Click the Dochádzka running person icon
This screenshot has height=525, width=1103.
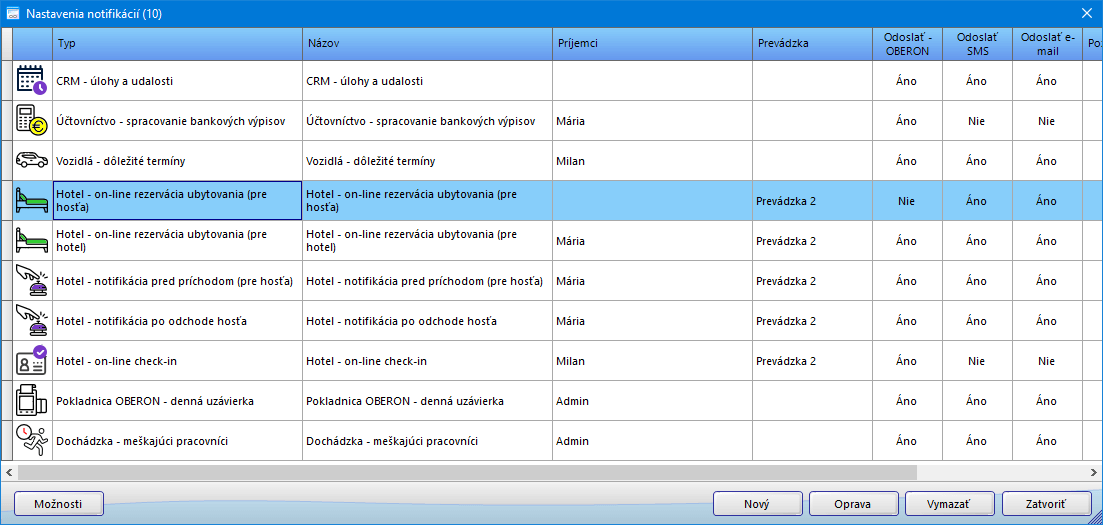[32, 440]
